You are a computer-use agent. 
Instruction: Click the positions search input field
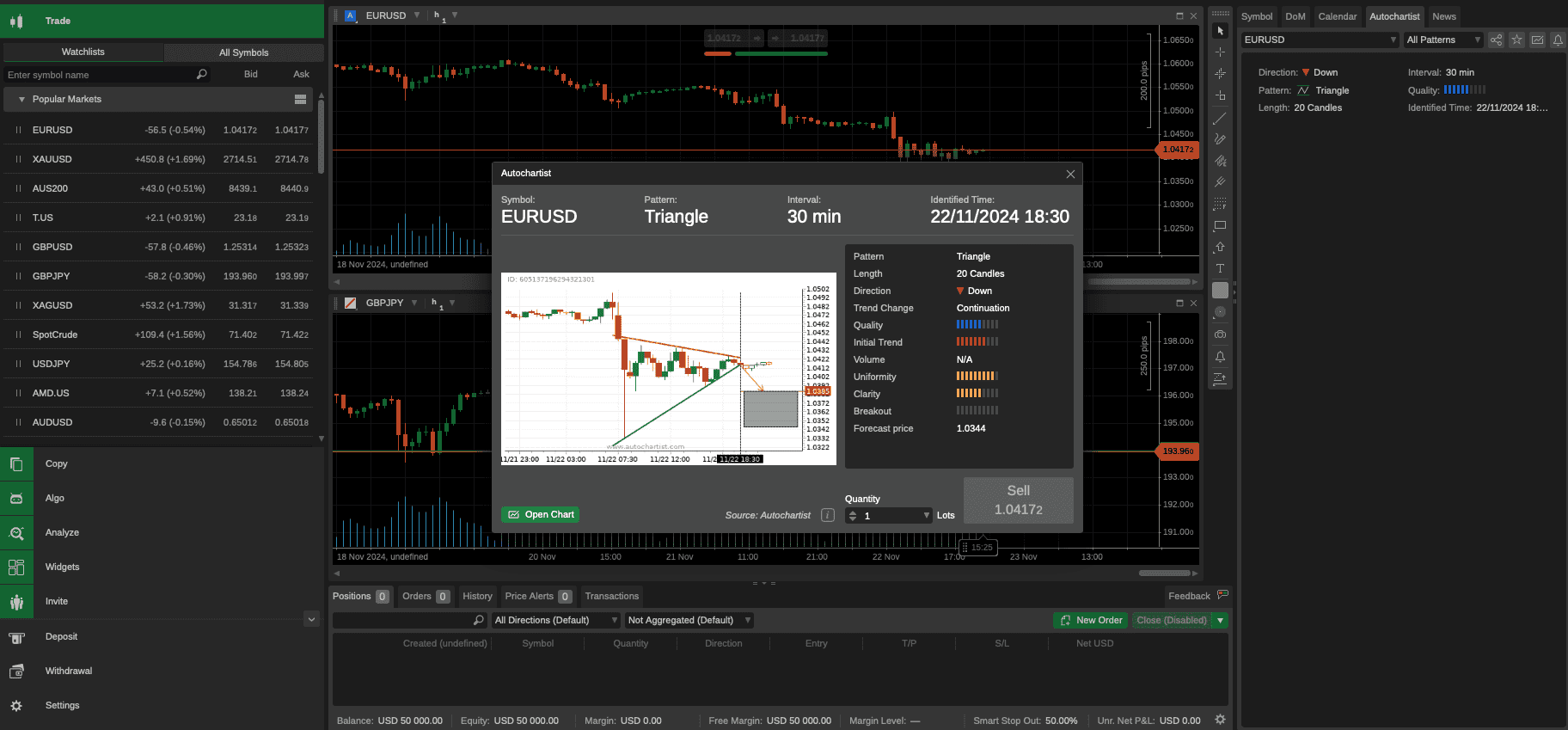[410, 620]
